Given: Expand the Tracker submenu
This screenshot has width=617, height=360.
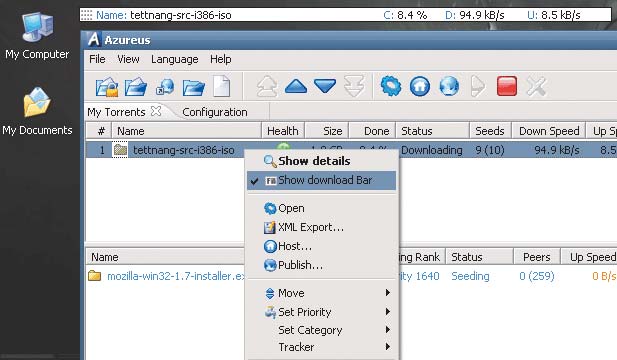Looking at the screenshot, I should pyautogui.click(x=321, y=347).
